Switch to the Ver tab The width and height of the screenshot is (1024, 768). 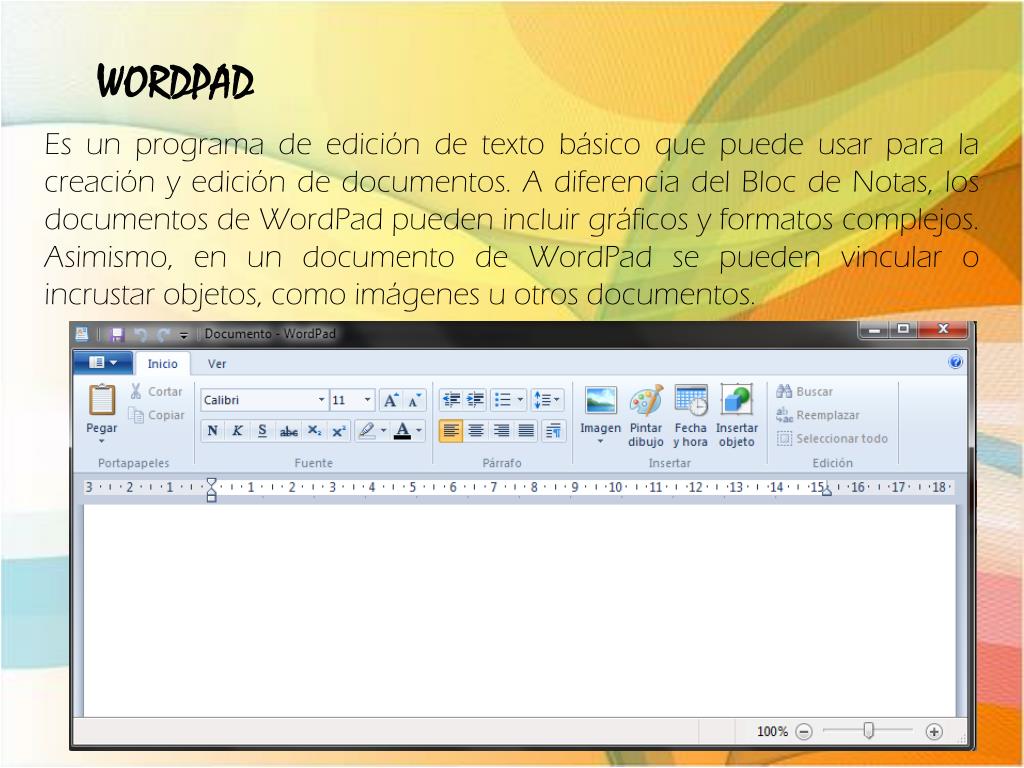[217, 364]
